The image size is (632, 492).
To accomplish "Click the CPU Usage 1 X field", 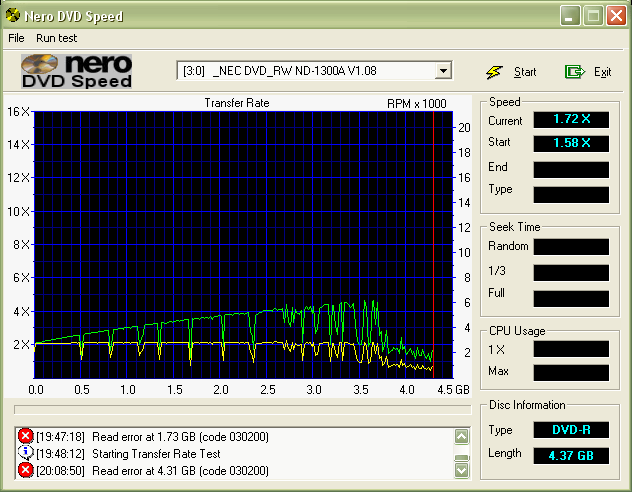I will point(571,349).
